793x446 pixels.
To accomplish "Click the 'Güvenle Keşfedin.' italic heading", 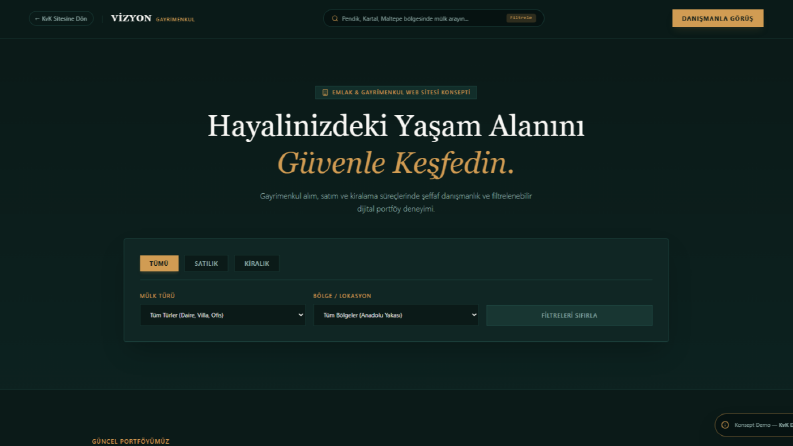I will click(x=396, y=163).
